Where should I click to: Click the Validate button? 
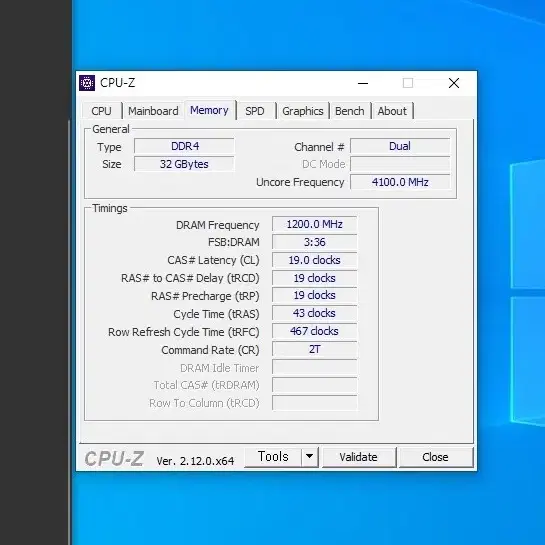[x=359, y=457]
